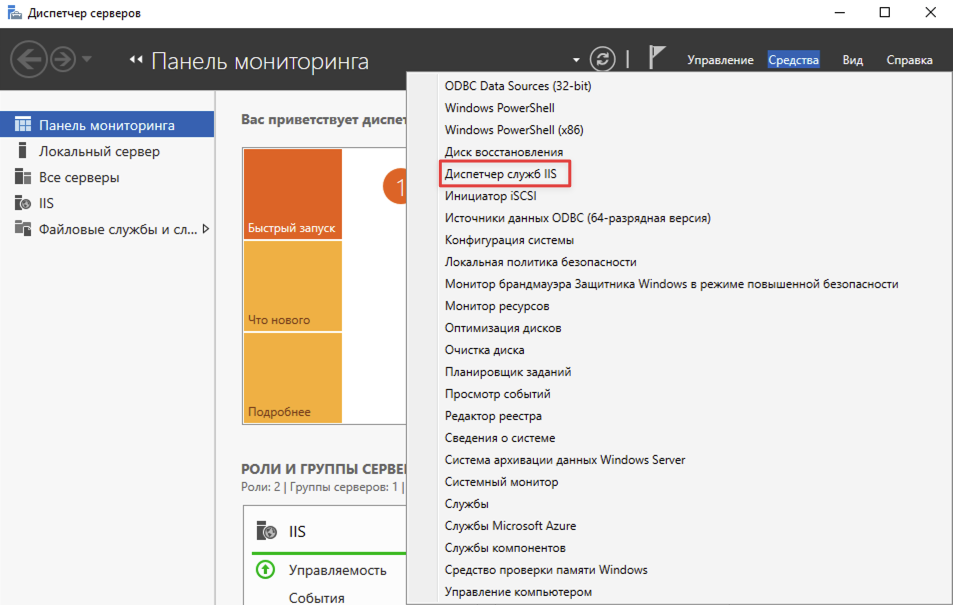Viewport: 953px width, 605px height.
Task: Launch Windows PowerShell from menu
Action: click(x=500, y=108)
